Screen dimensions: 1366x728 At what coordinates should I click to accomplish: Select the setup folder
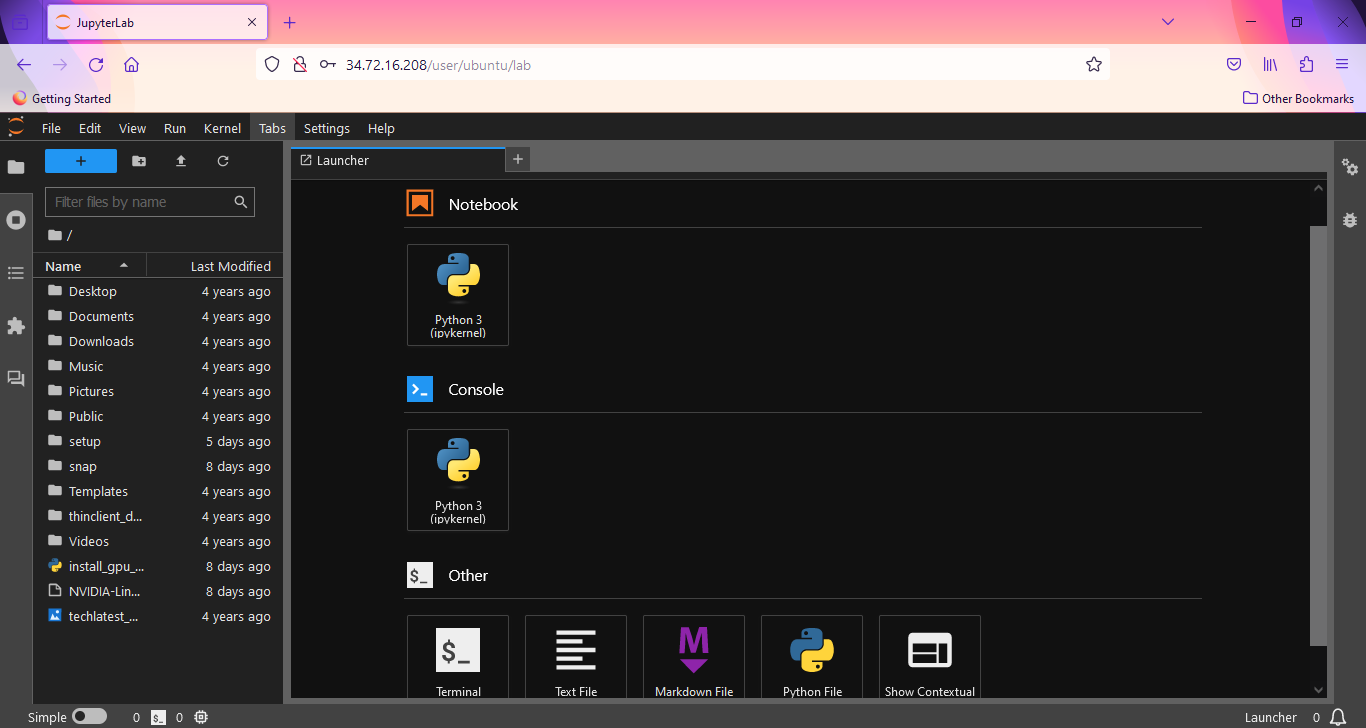pyautogui.click(x=158, y=441)
